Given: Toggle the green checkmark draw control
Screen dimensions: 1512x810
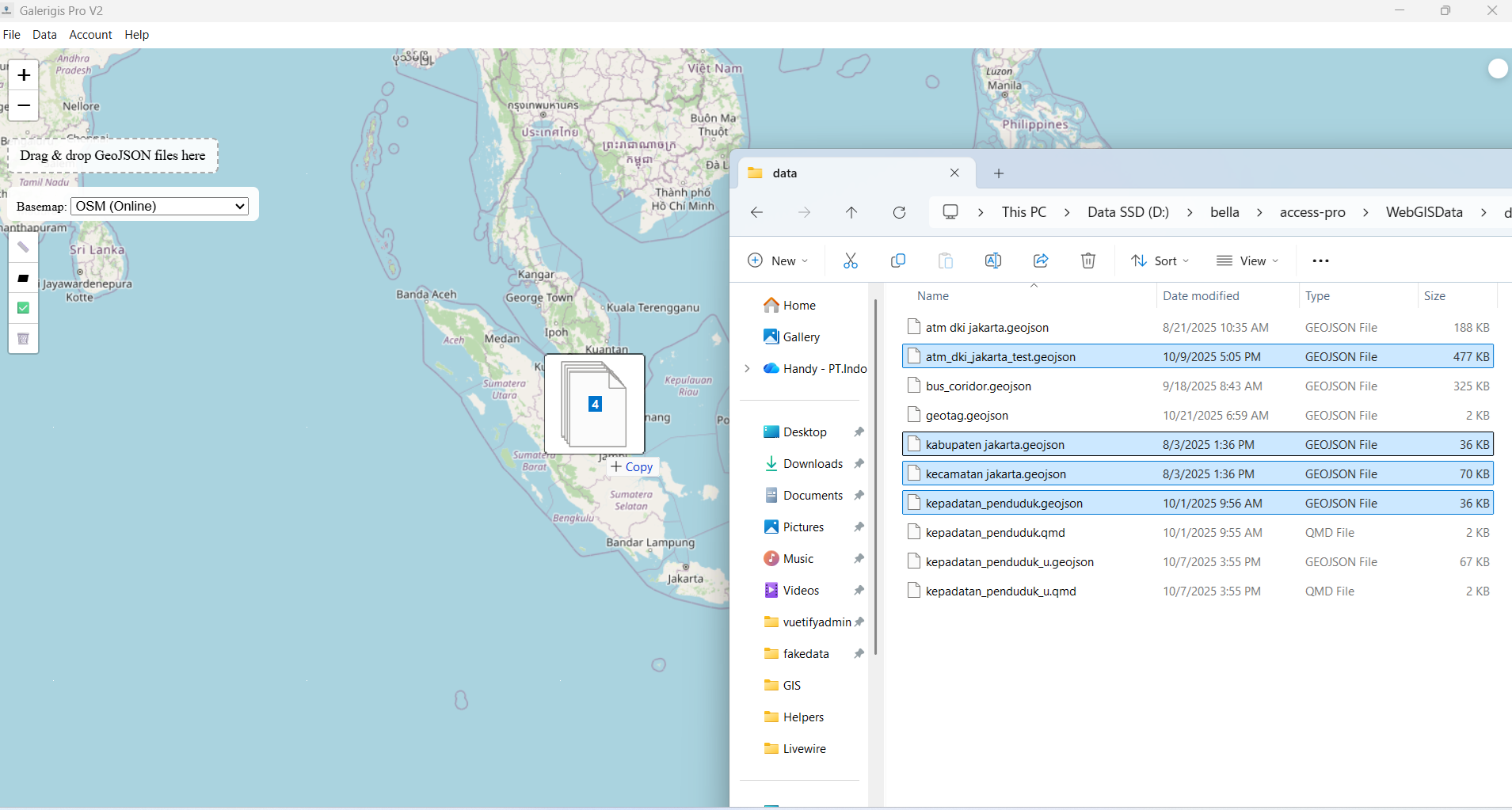Looking at the screenshot, I should pos(23,308).
